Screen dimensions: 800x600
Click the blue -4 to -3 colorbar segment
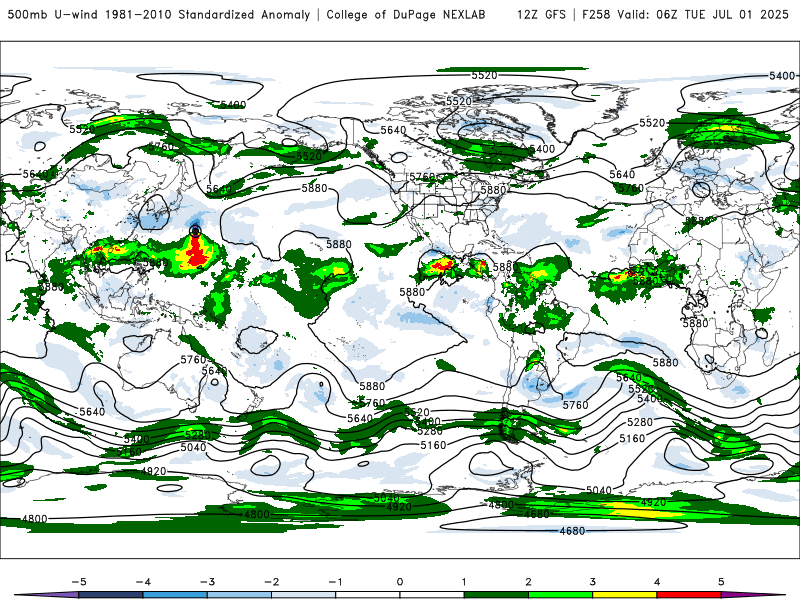point(175,595)
